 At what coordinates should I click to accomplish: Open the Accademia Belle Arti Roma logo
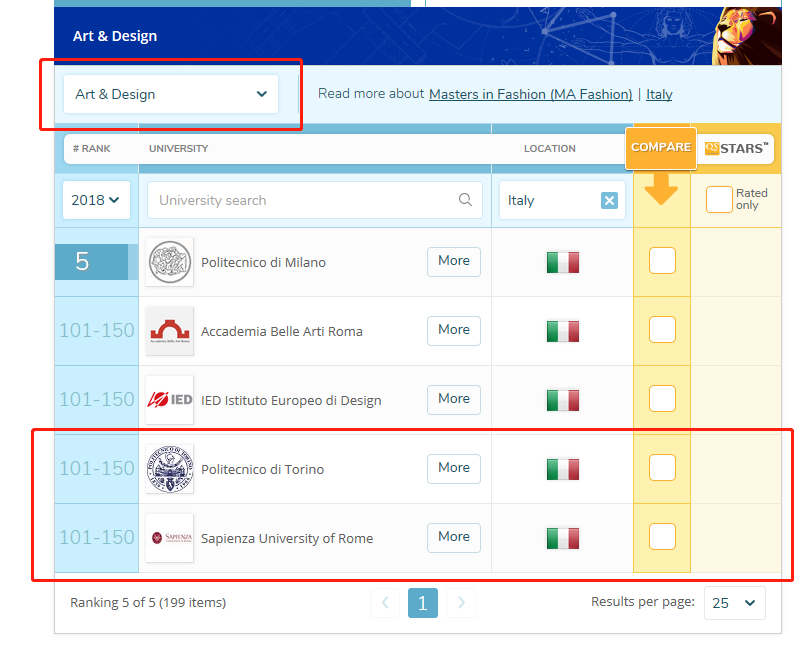tap(170, 331)
